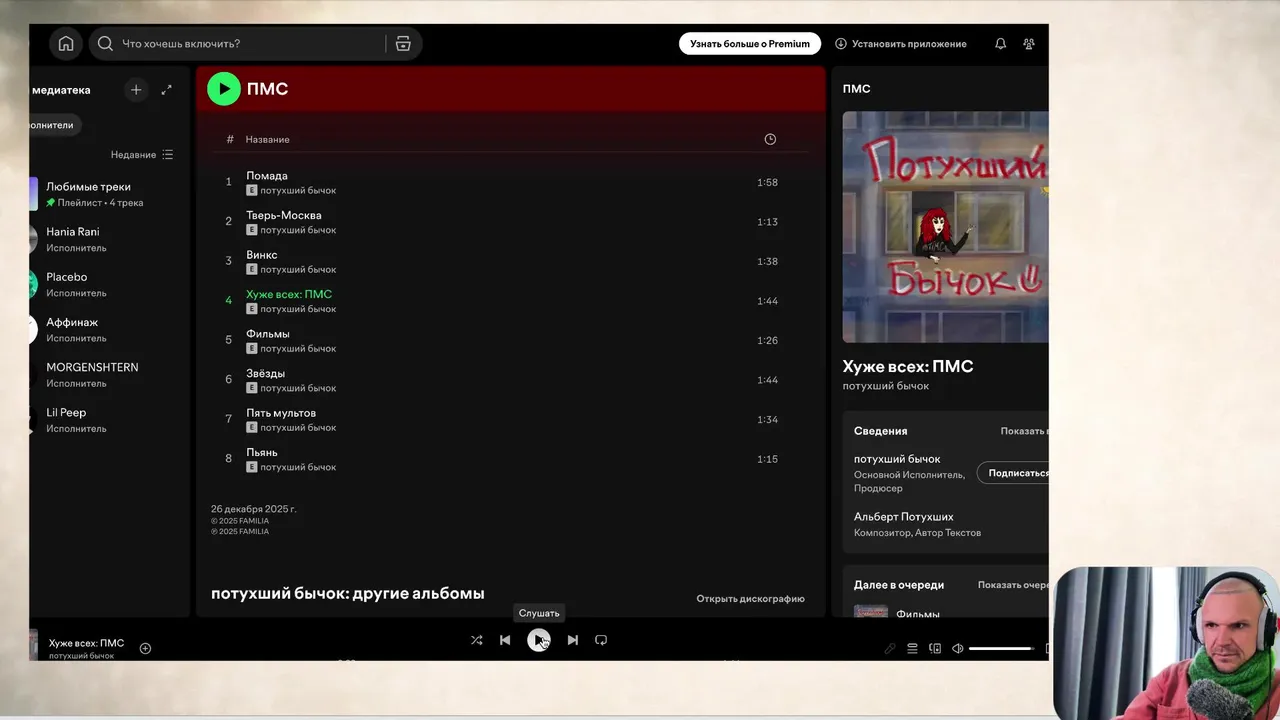The height and width of the screenshot is (720, 1280).
Task: Click the ПМС header in right panel
Action: pyautogui.click(x=856, y=89)
